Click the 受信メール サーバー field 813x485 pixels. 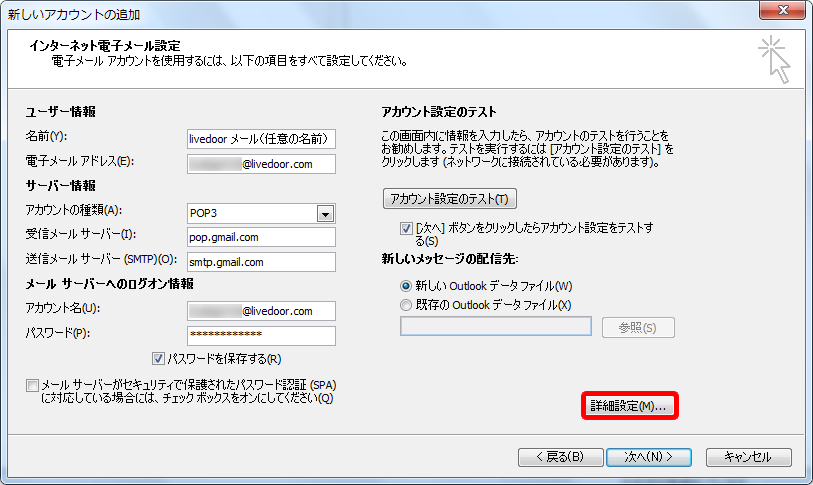coord(261,237)
